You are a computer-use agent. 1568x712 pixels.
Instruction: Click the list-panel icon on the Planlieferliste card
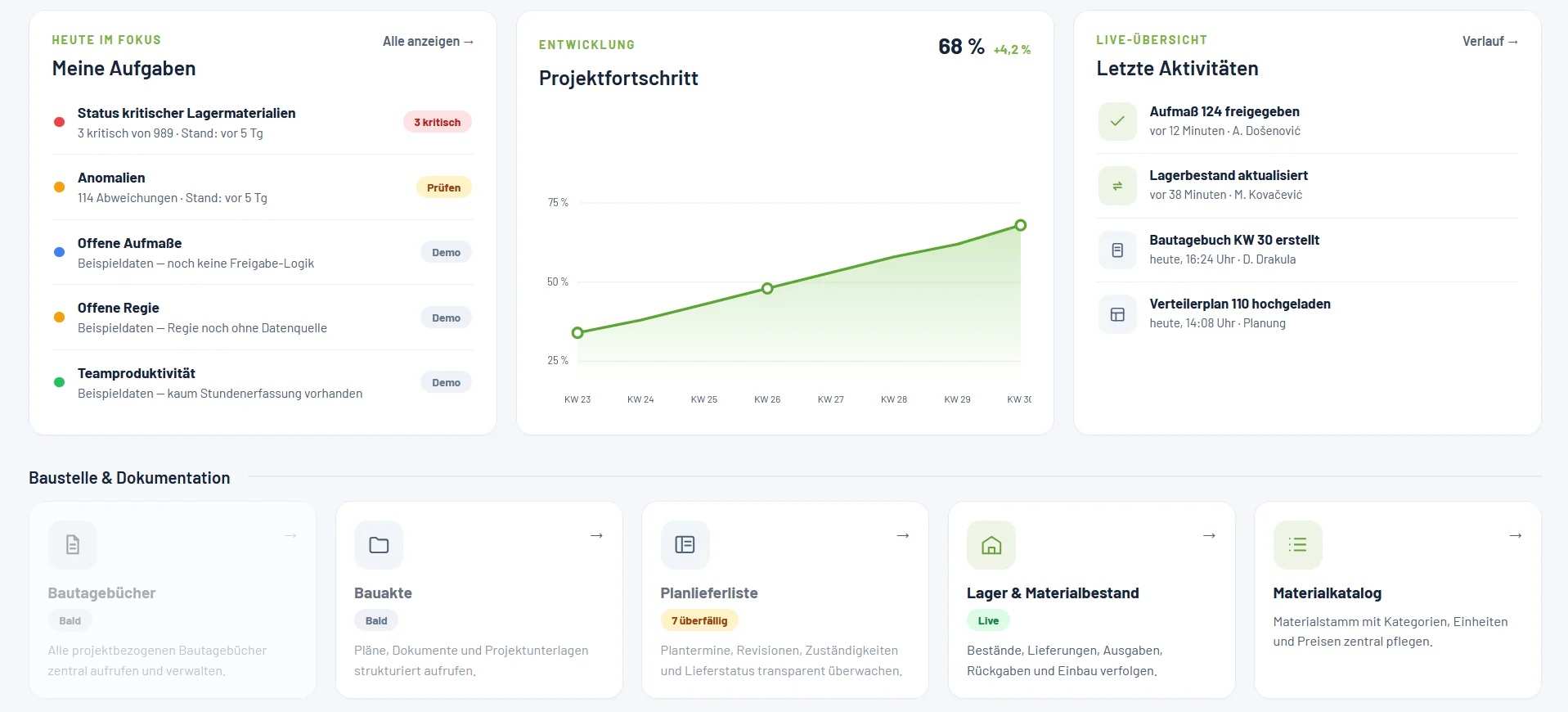(685, 545)
